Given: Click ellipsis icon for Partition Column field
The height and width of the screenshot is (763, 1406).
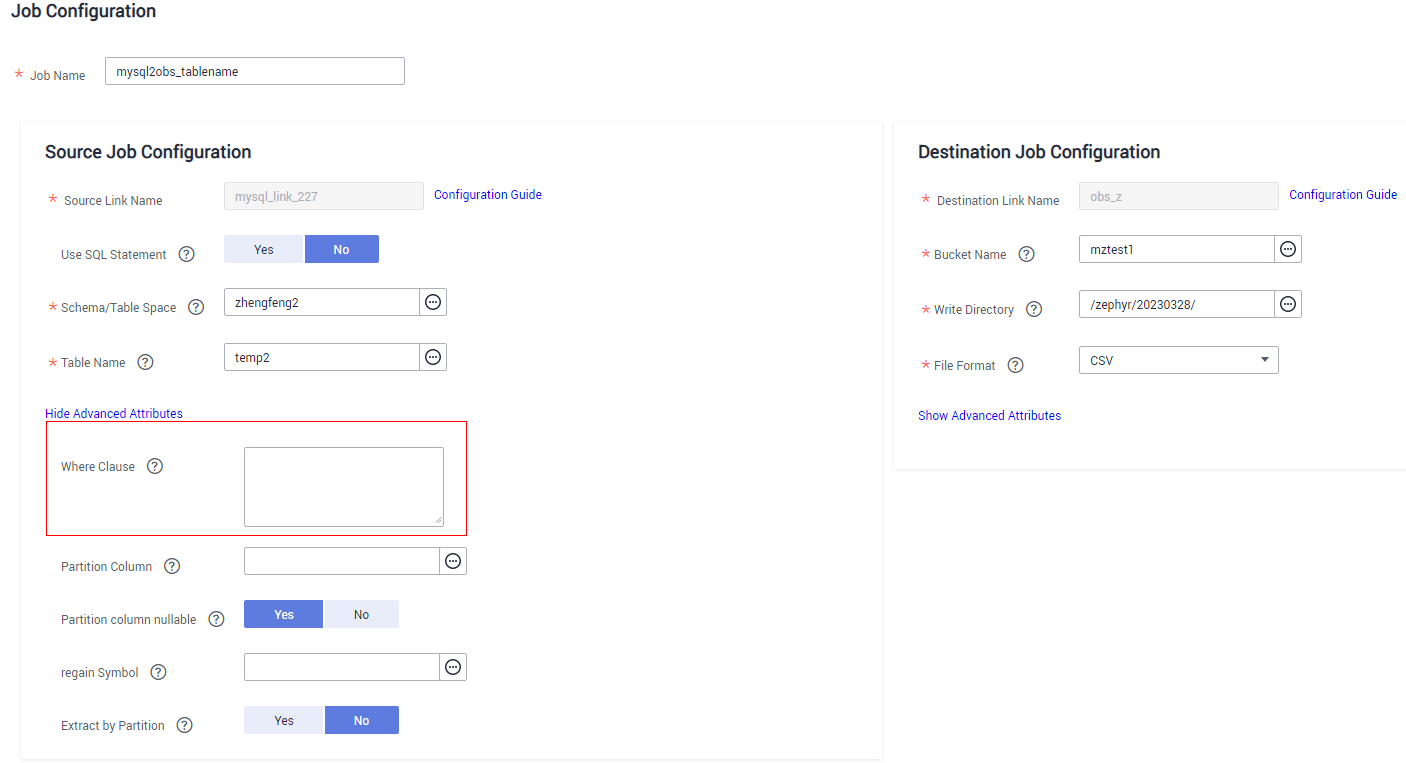Looking at the screenshot, I should (453, 561).
